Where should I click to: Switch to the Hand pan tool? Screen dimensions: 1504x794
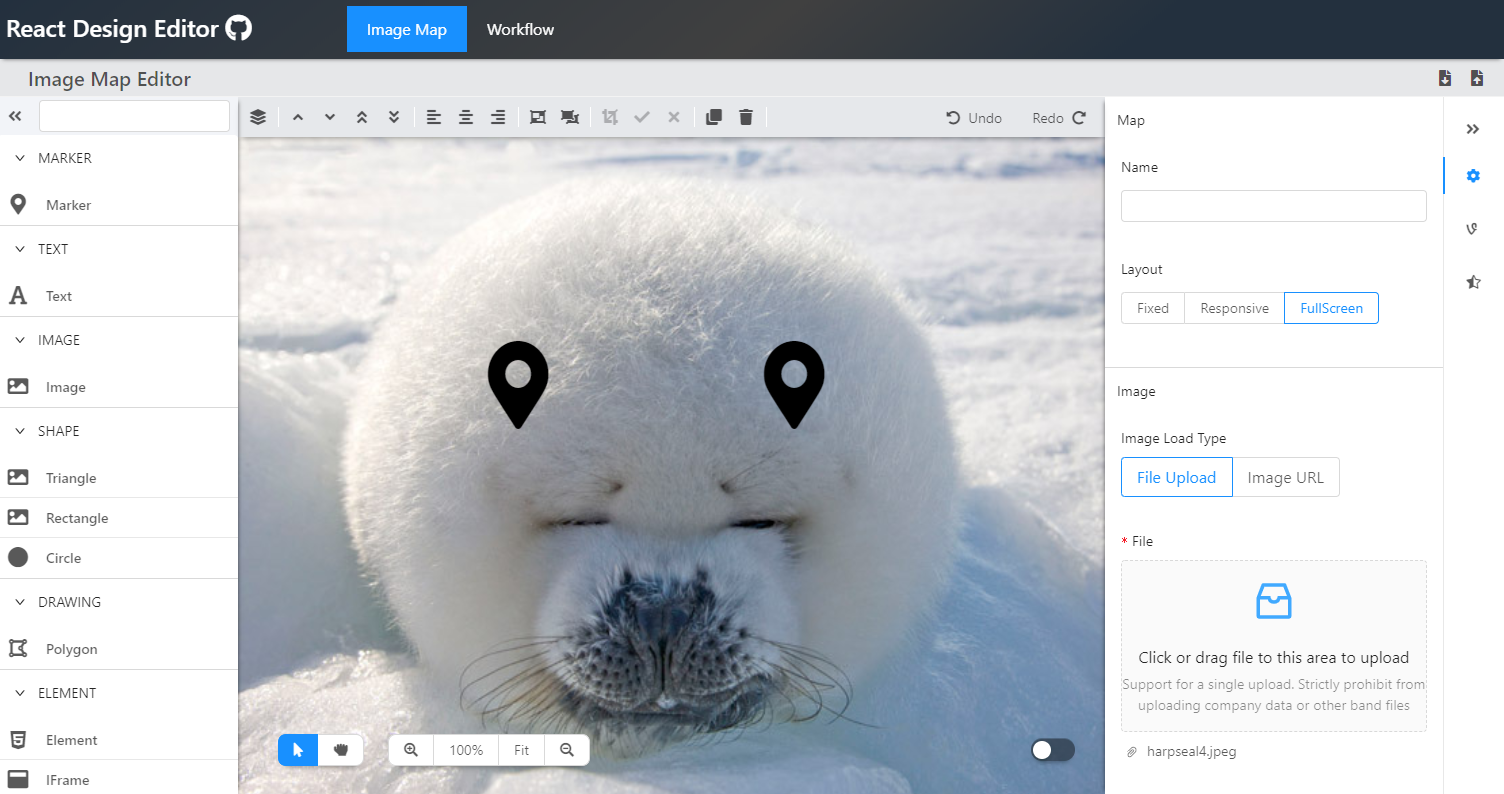coord(340,749)
